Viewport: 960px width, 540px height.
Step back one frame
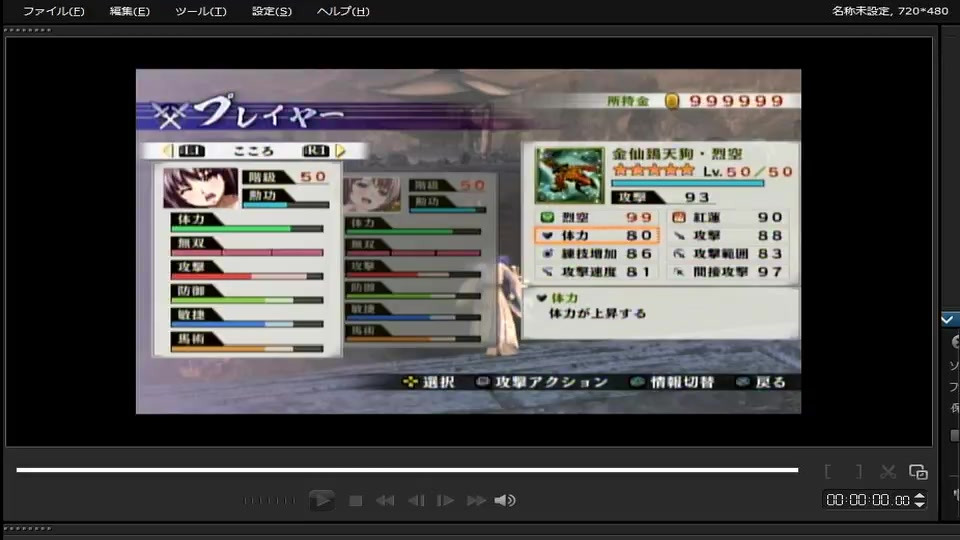(416, 501)
